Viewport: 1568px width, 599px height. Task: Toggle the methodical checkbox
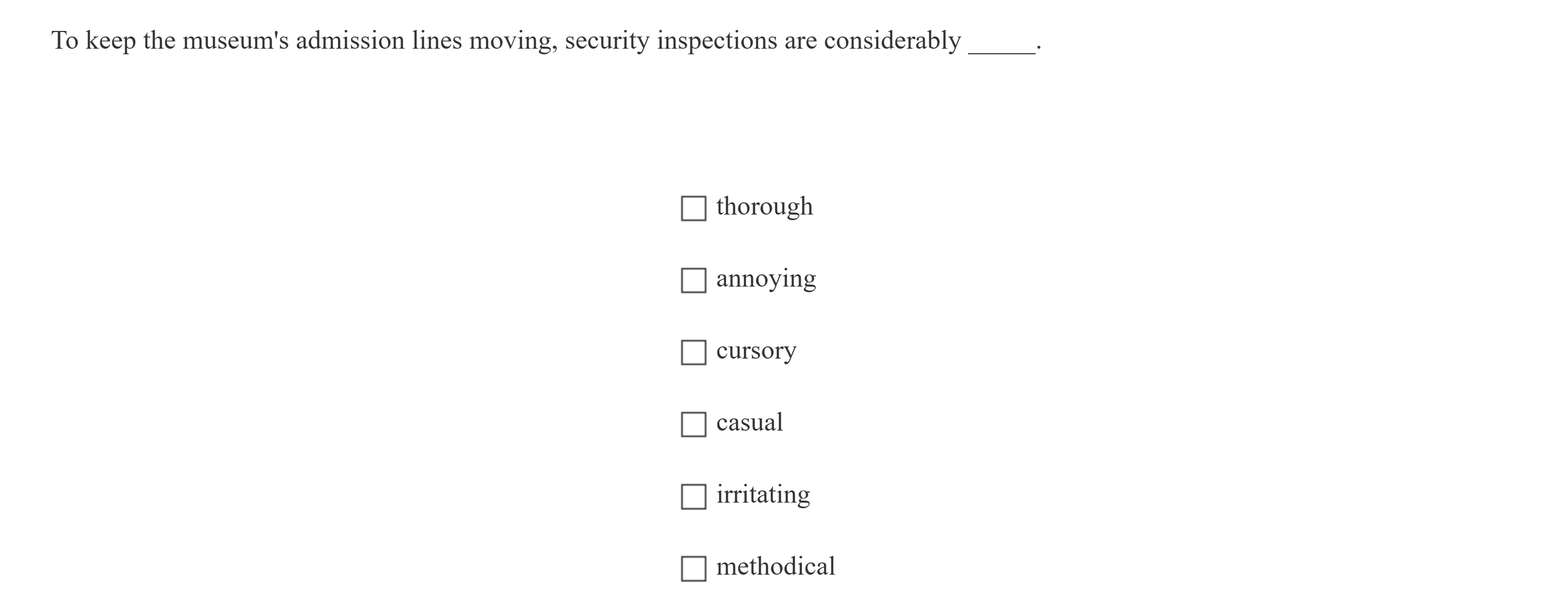click(x=693, y=568)
